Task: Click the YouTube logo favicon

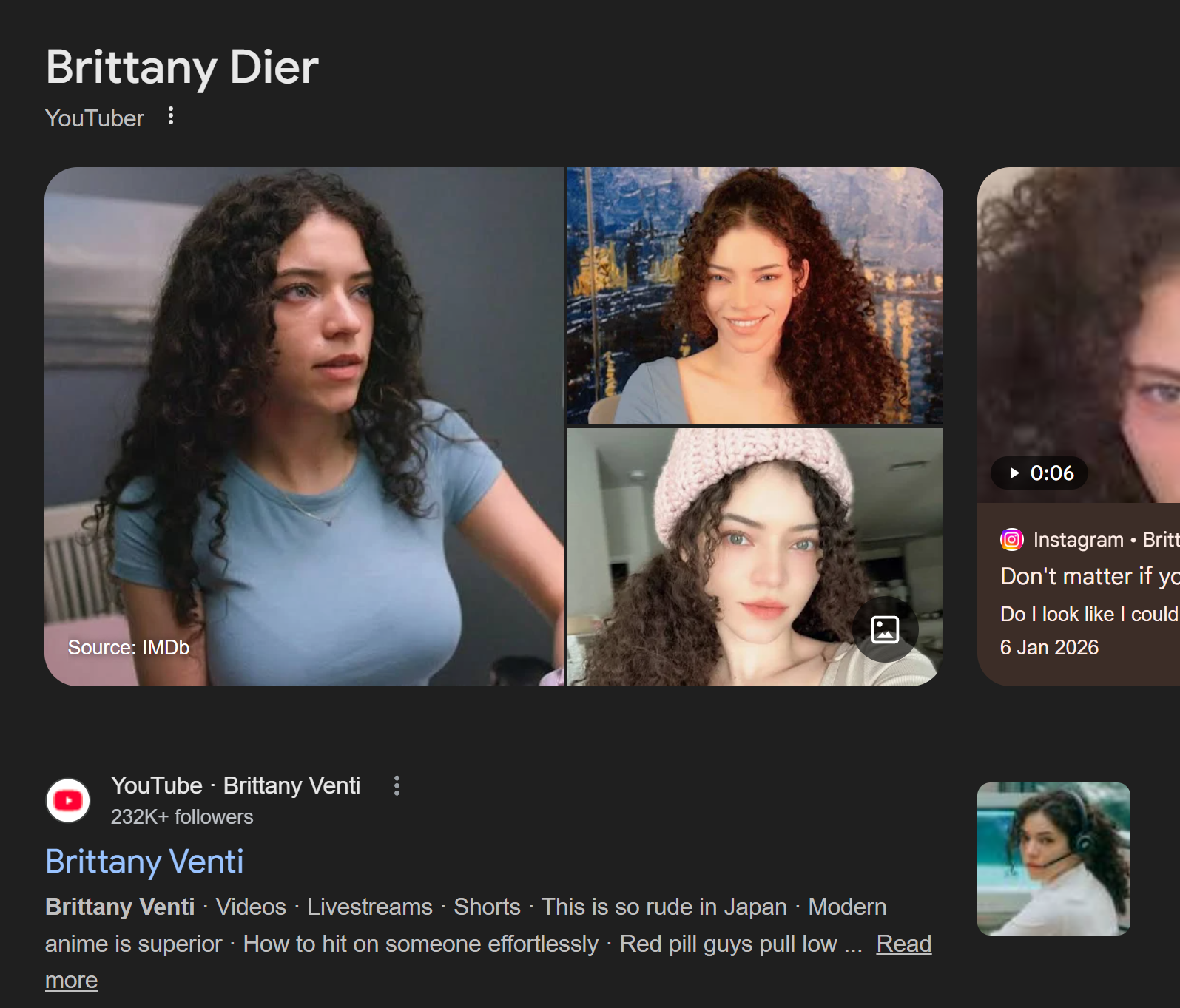Action: tap(68, 800)
